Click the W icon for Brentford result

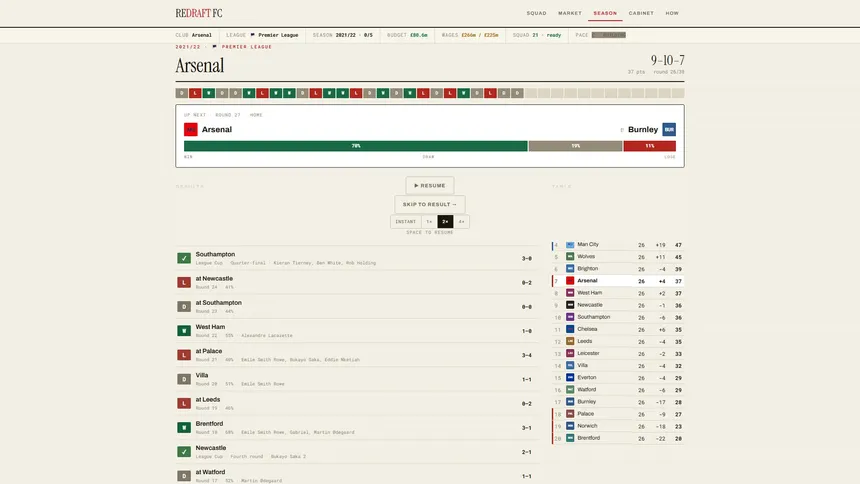pos(184,427)
